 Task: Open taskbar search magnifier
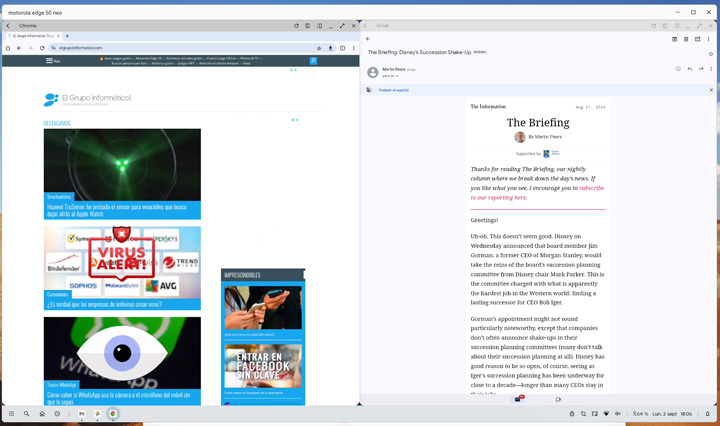point(27,414)
